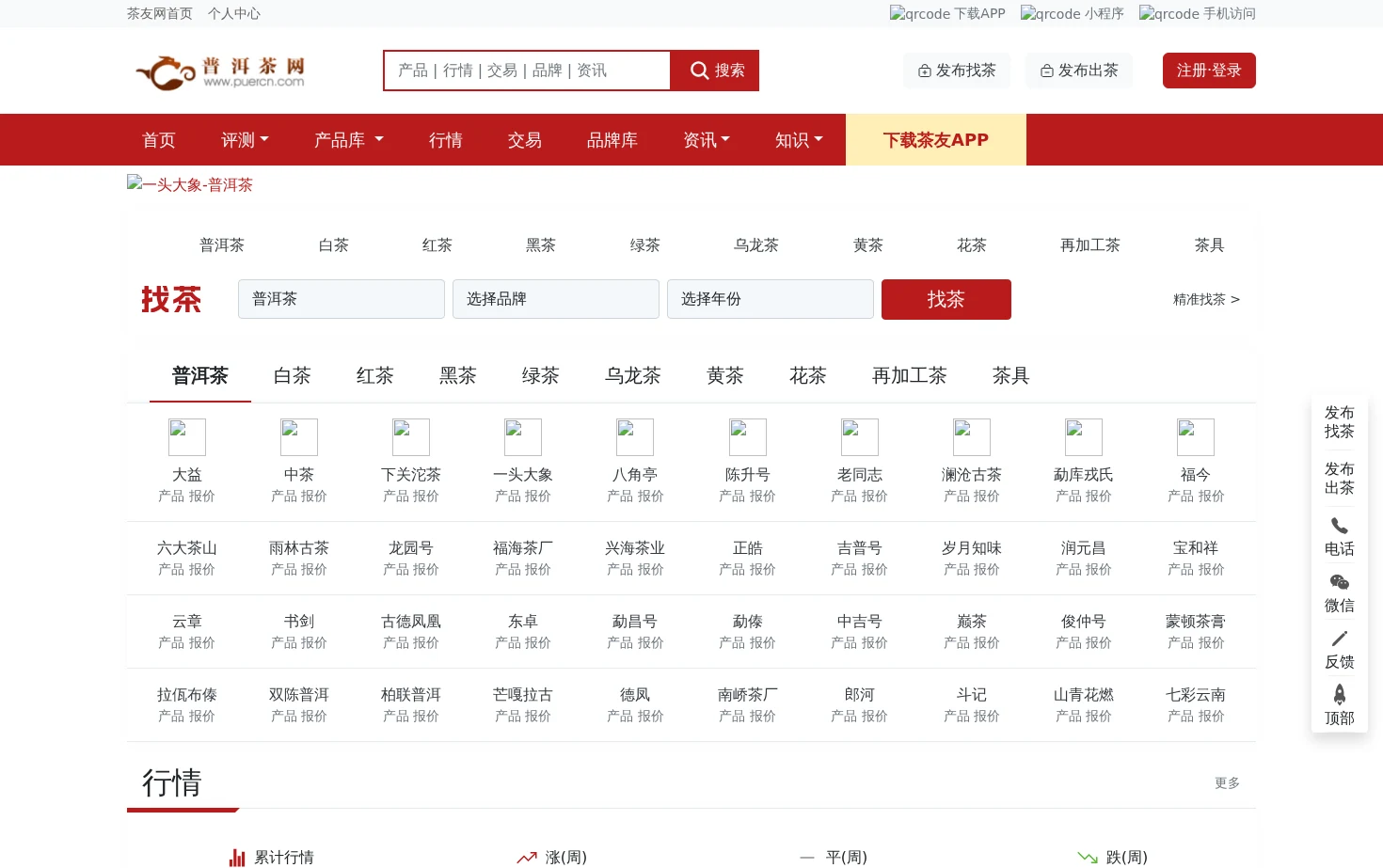
Task: Switch to the 白茶 brand tab
Action: 293,376
